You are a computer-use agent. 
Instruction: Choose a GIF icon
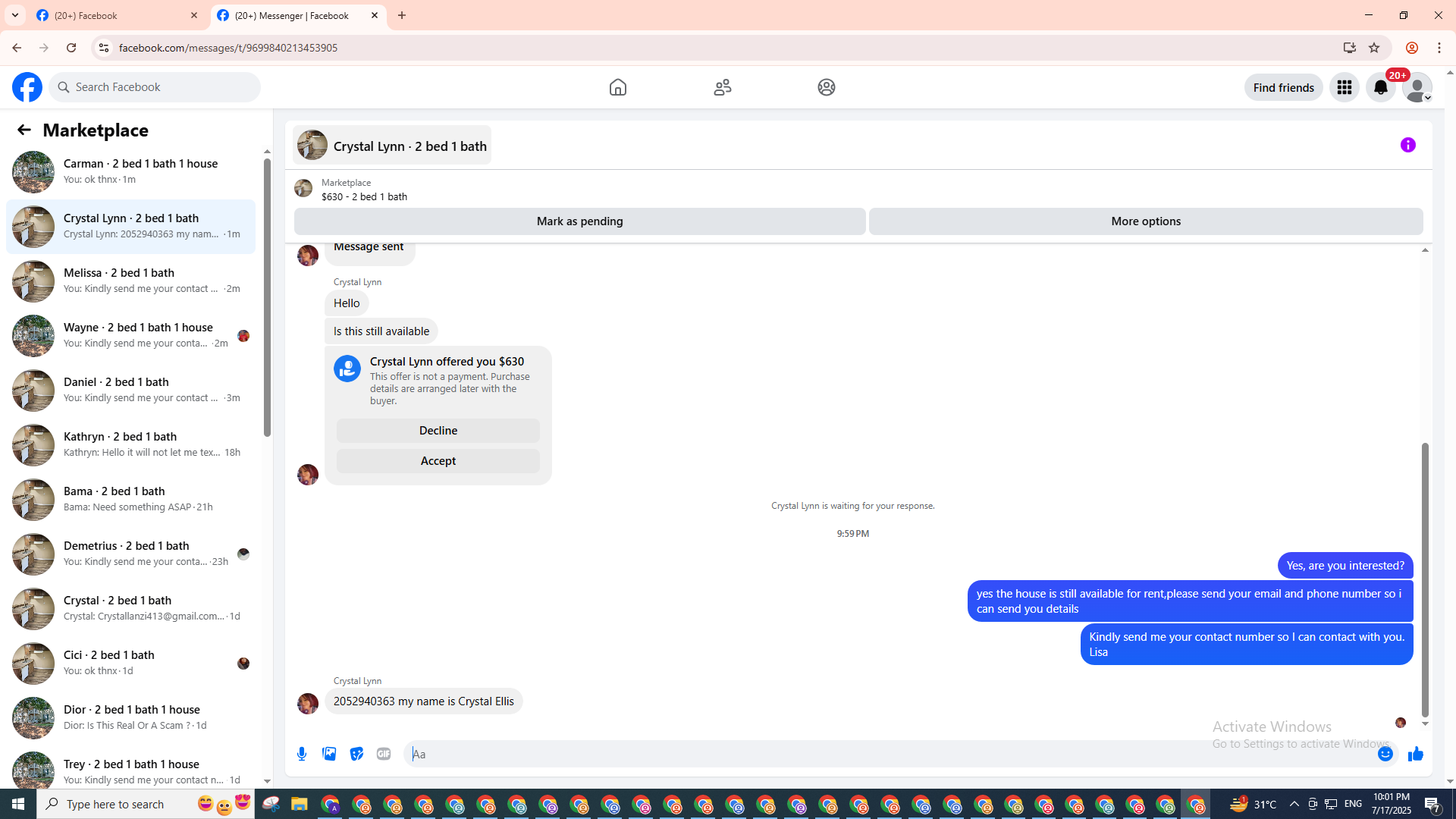pos(384,754)
